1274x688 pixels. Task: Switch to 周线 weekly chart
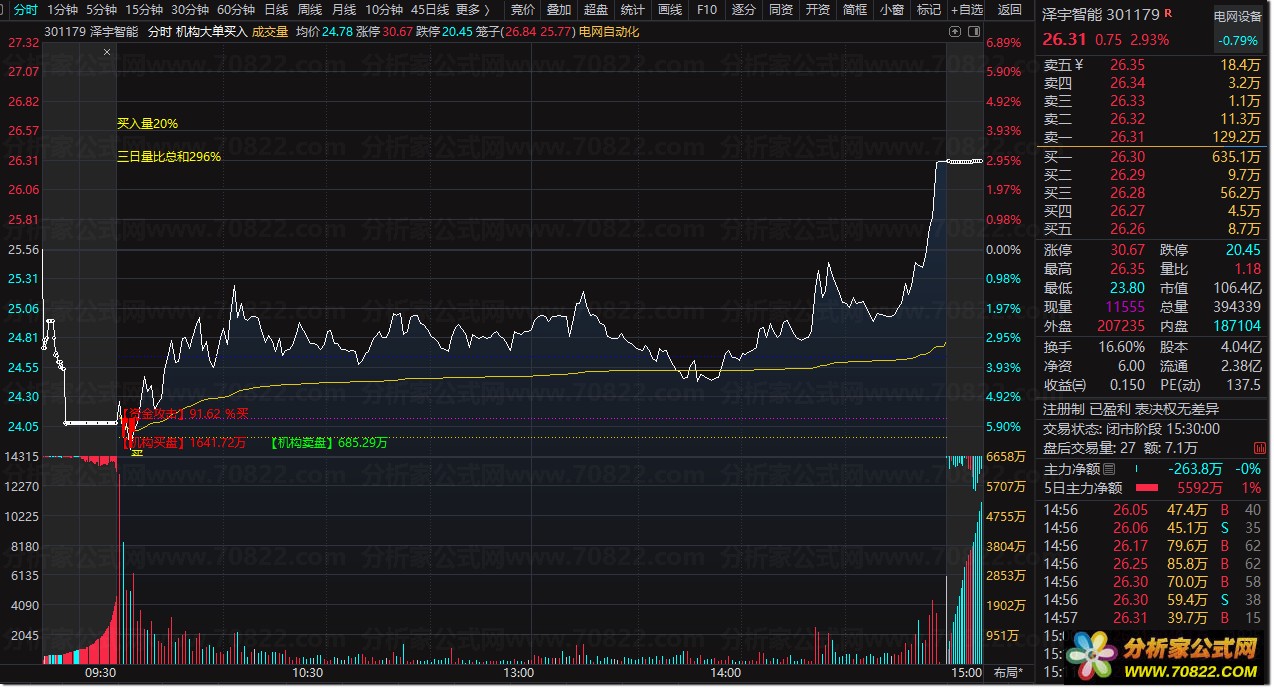pyautogui.click(x=310, y=10)
